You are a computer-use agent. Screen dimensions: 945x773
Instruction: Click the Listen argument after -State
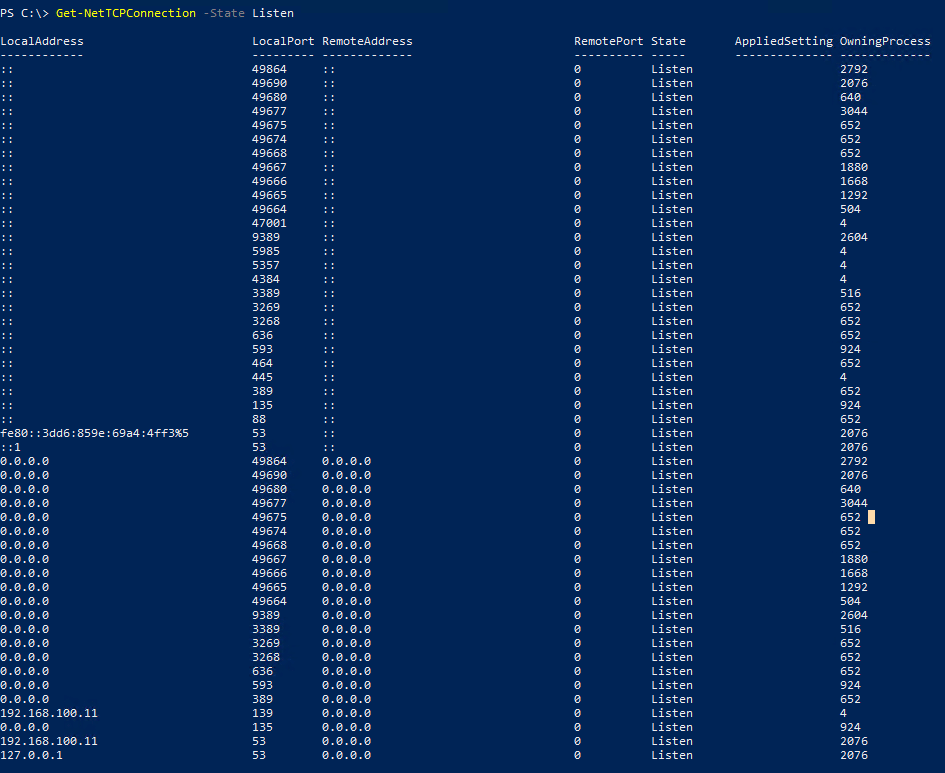pyautogui.click(x=272, y=13)
